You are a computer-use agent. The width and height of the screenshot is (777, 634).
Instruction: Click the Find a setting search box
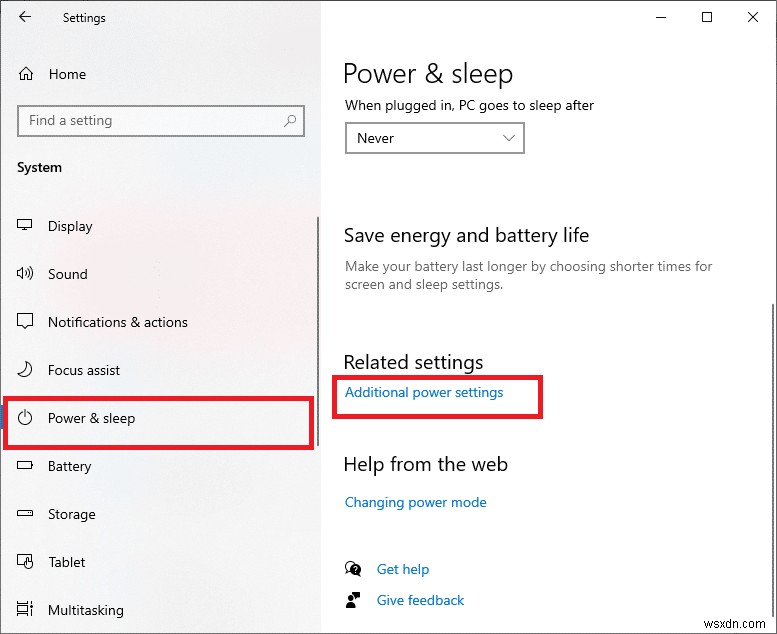click(x=150, y=121)
